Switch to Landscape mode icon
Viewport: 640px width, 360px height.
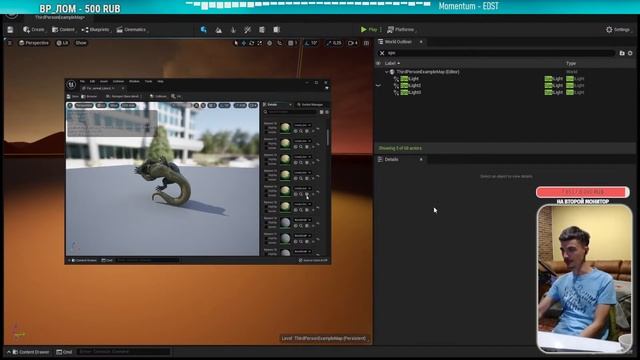tap(218, 30)
